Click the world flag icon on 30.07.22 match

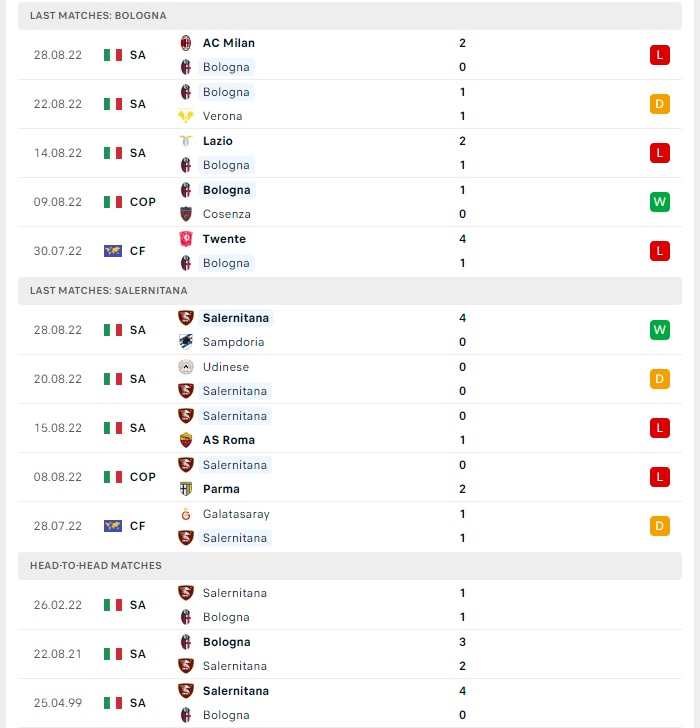coord(113,251)
